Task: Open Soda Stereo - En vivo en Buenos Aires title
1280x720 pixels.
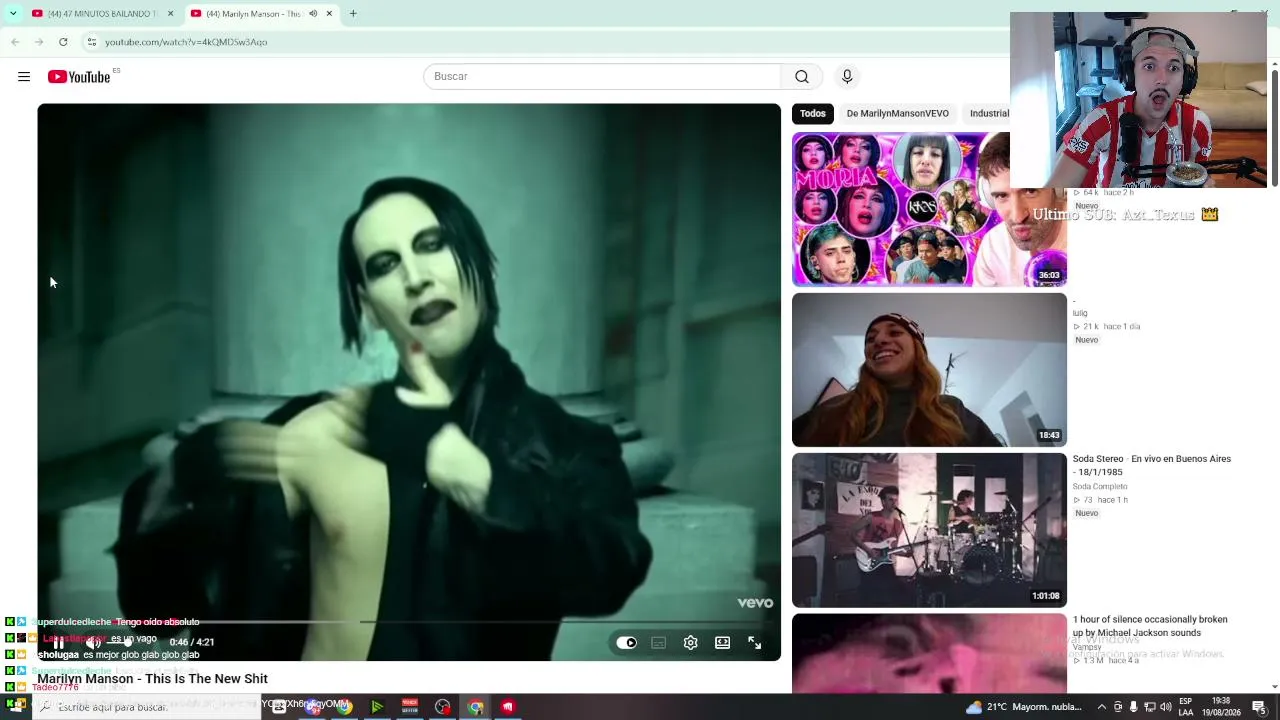Action: [x=1152, y=465]
